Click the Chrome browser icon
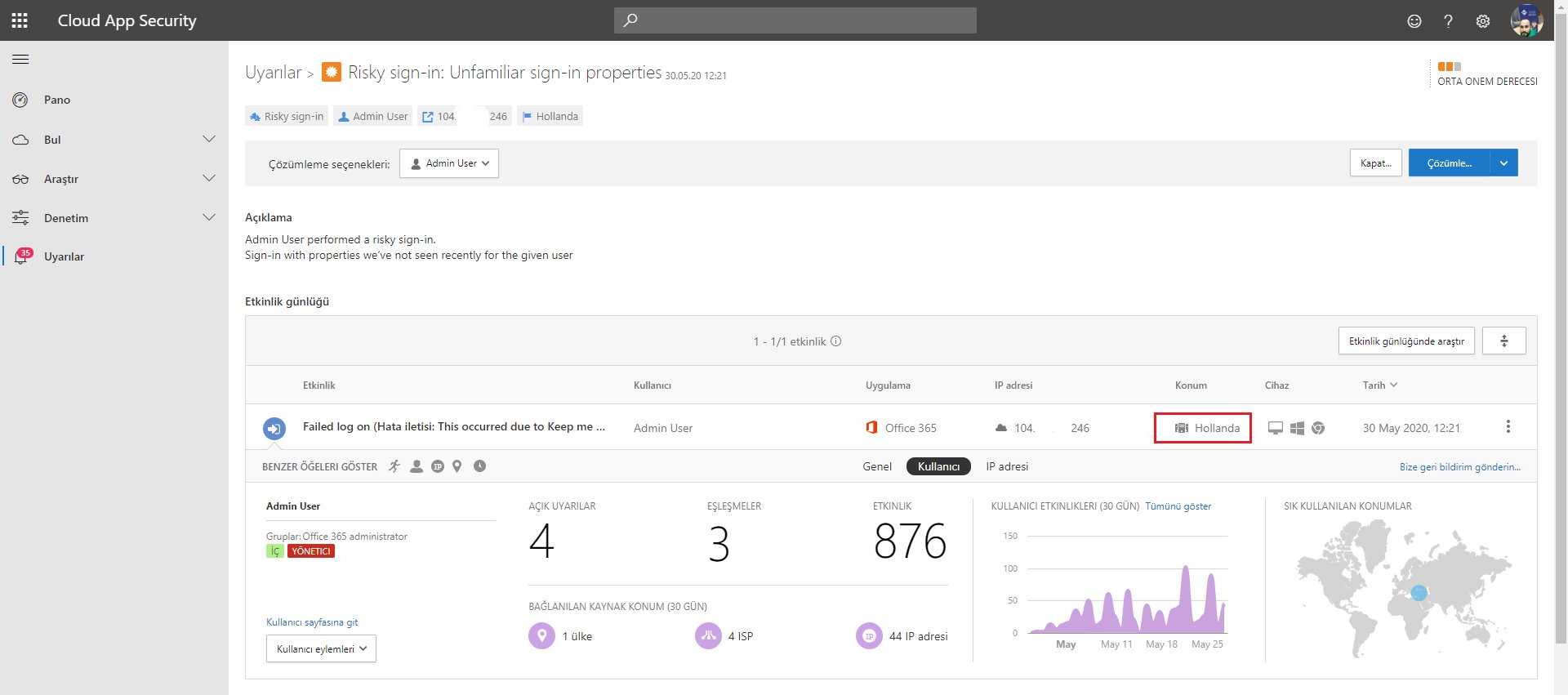This screenshot has height=695, width=1568. (x=1318, y=428)
